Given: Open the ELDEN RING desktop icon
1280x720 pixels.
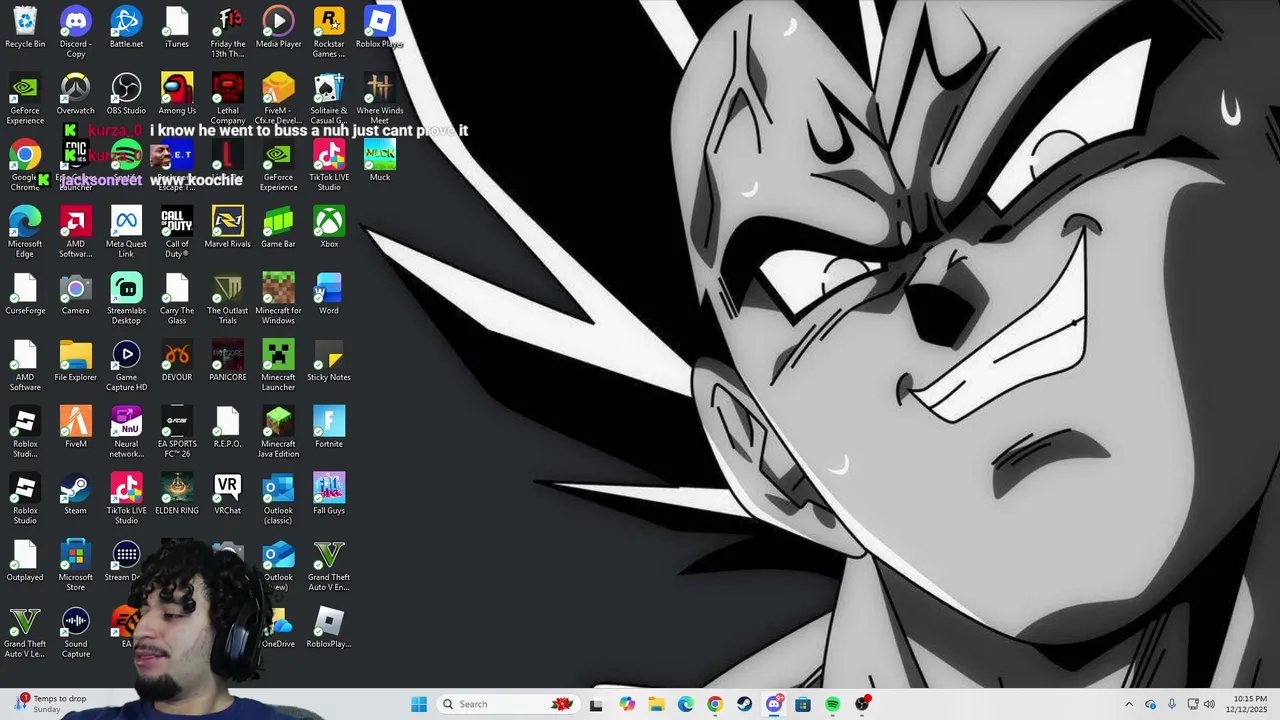Looking at the screenshot, I should [177, 495].
